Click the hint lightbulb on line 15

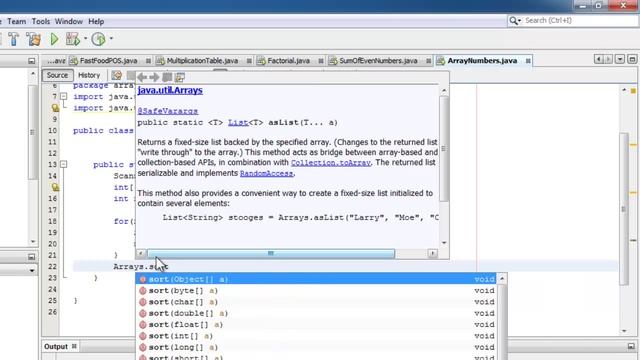pyautogui.click(x=55, y=187)
